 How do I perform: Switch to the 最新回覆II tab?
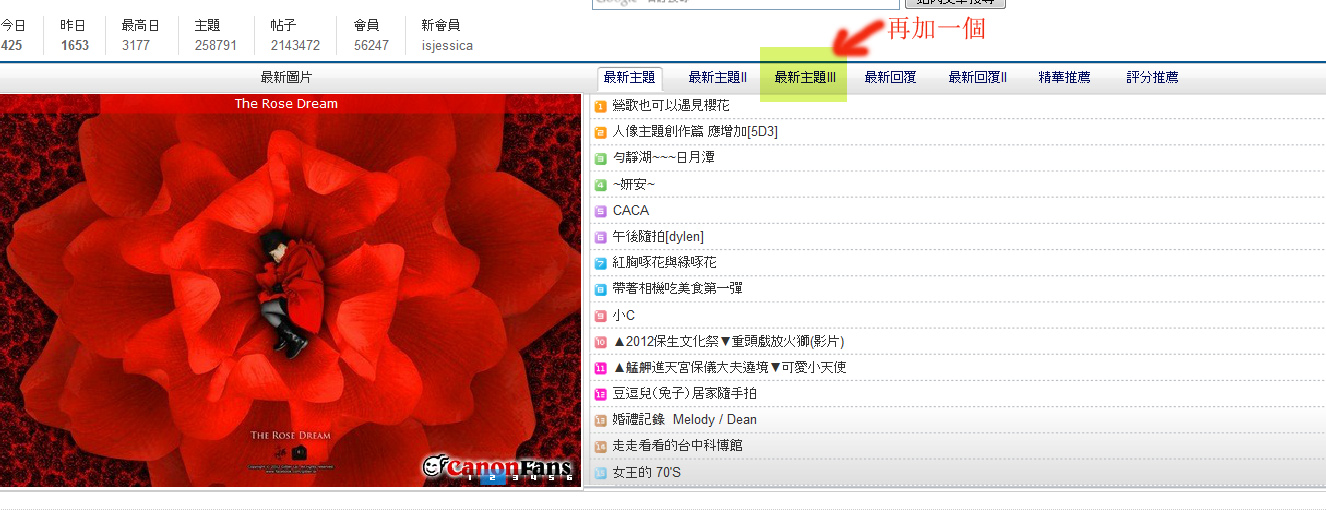point(977,78)
